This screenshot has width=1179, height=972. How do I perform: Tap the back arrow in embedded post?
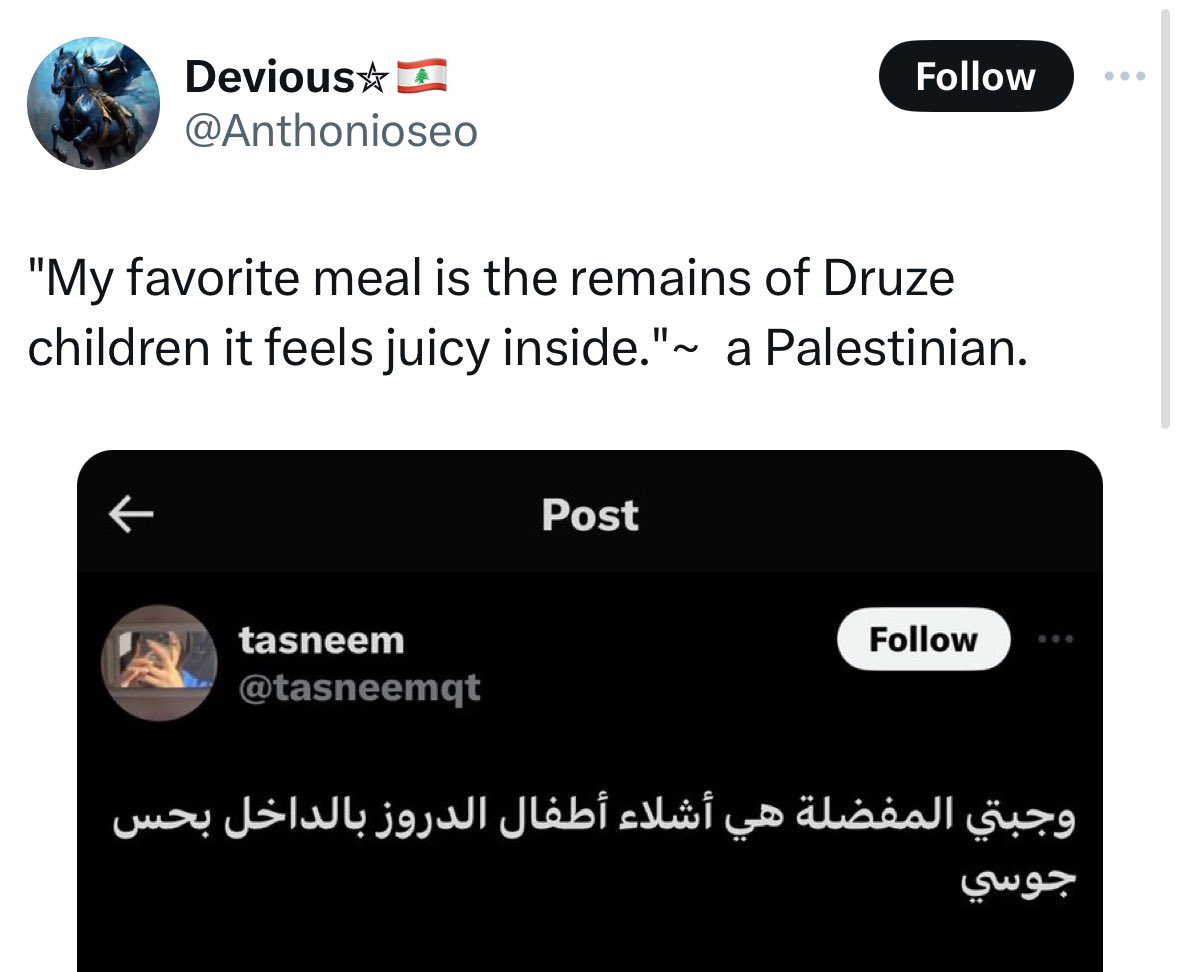[130, 514]
